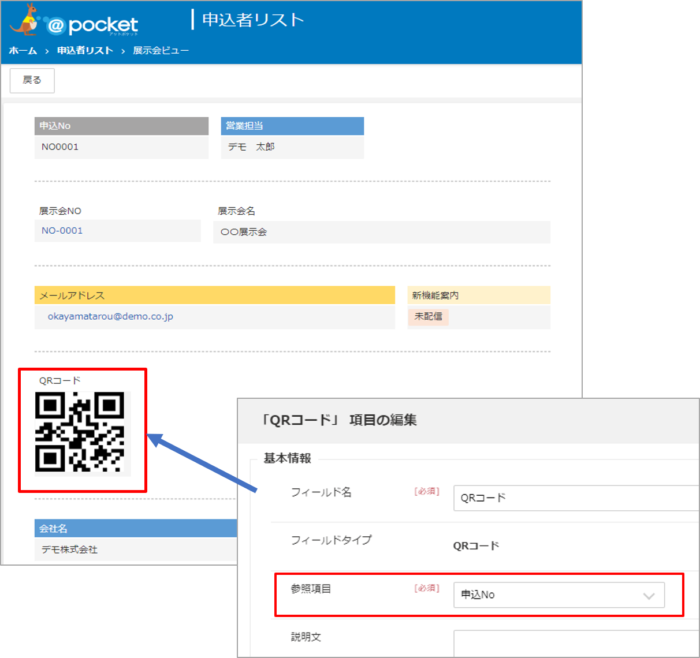
Task: Click the 基本情報 section label
Action: pos(287,458)
